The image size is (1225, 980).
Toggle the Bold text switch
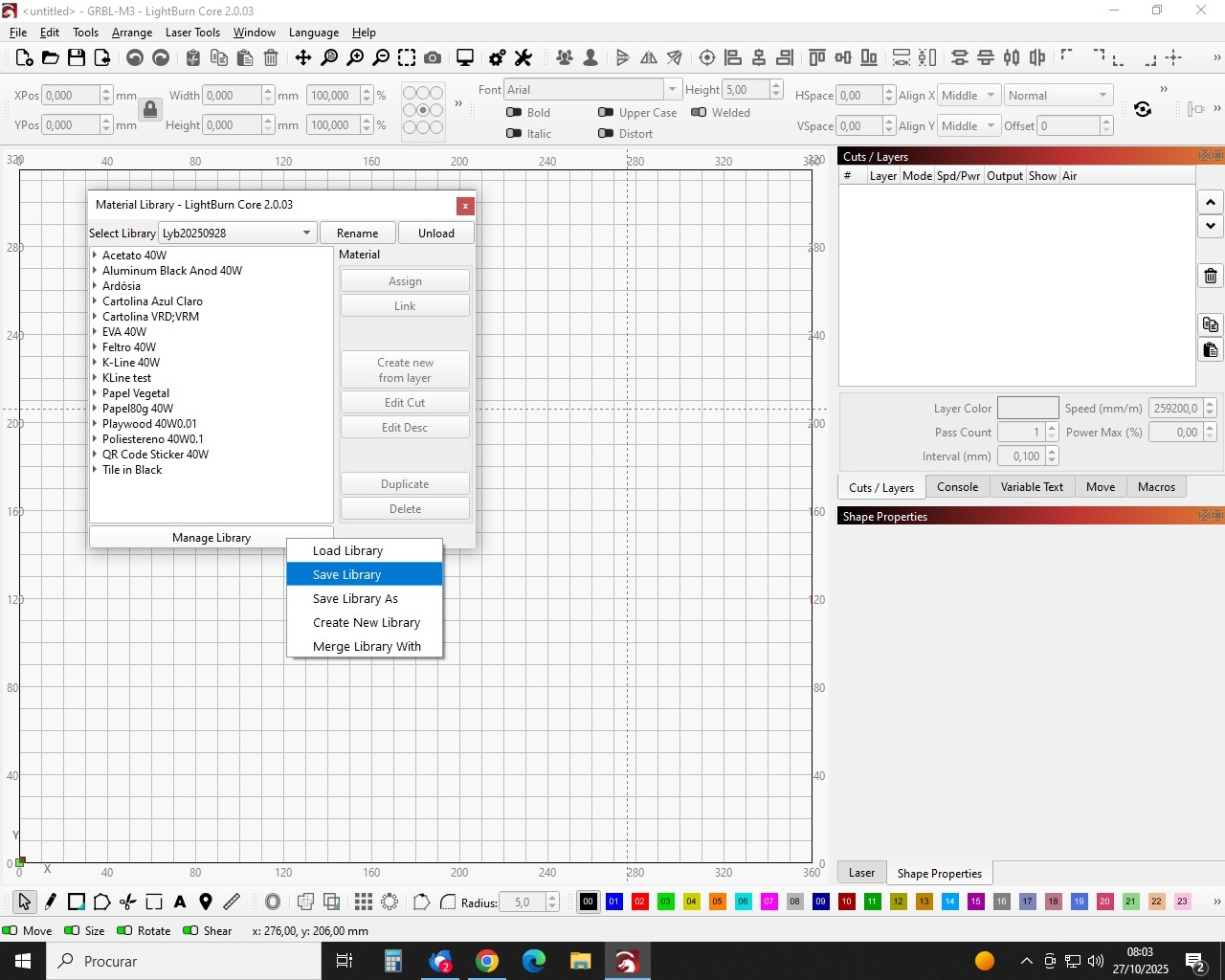[514, 113]
